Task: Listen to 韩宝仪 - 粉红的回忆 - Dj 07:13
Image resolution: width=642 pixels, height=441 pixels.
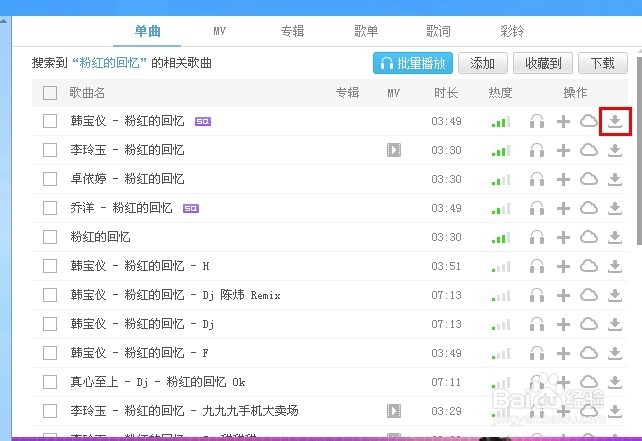Action: [537, 324]
